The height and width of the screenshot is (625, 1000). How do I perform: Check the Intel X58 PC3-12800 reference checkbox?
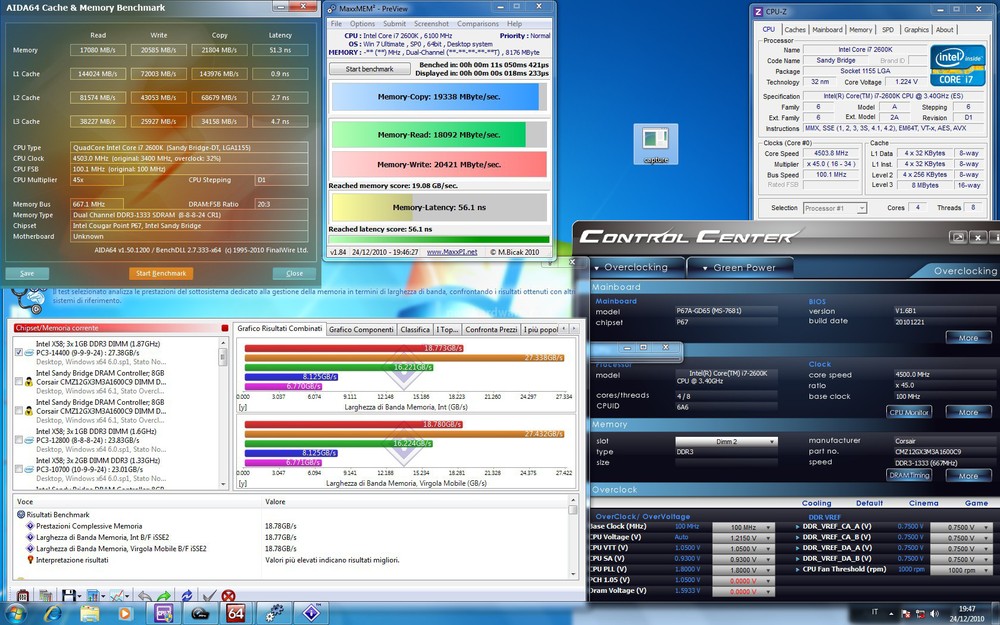tap(18, 439)
